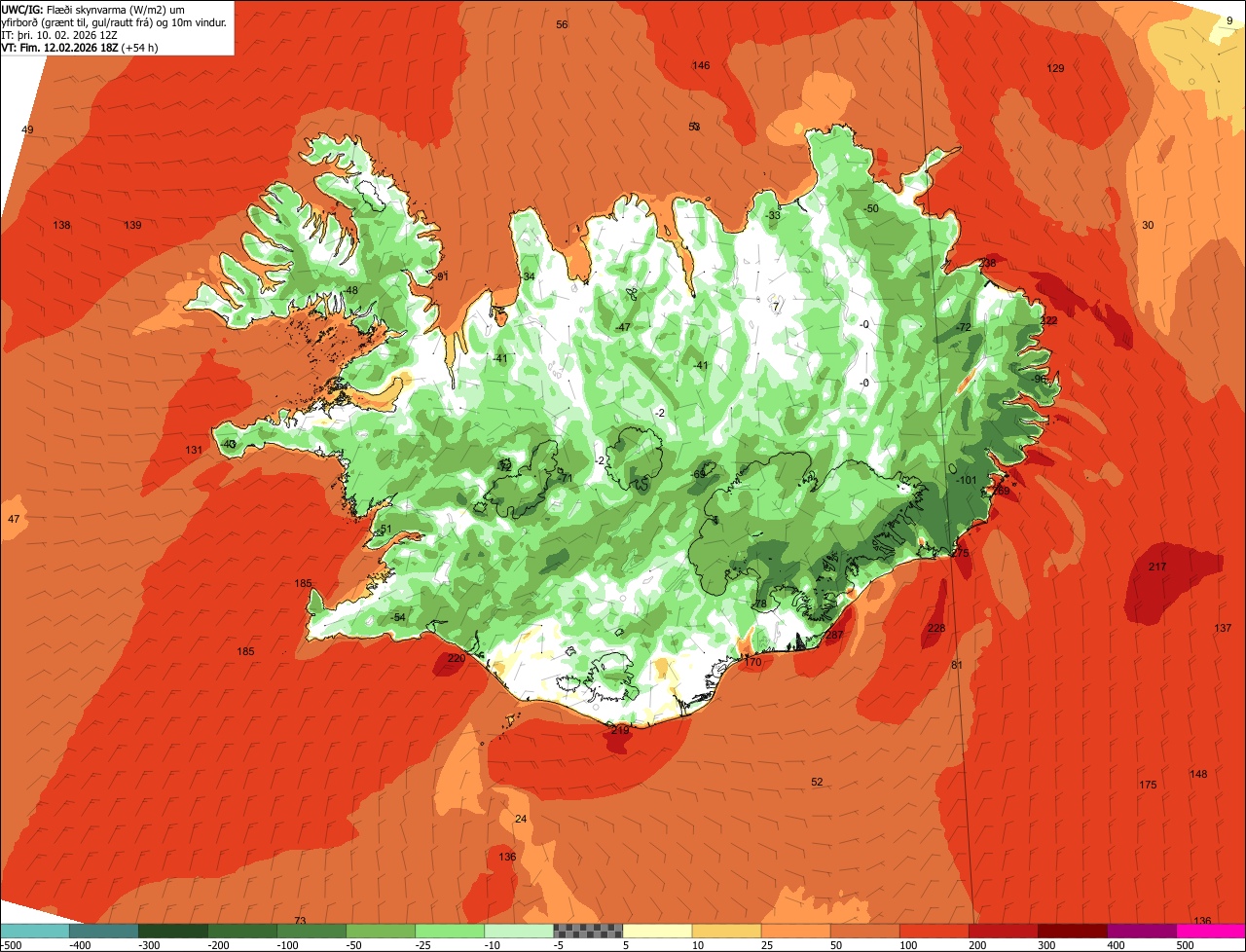Click the map value -47

coord(623,327)
